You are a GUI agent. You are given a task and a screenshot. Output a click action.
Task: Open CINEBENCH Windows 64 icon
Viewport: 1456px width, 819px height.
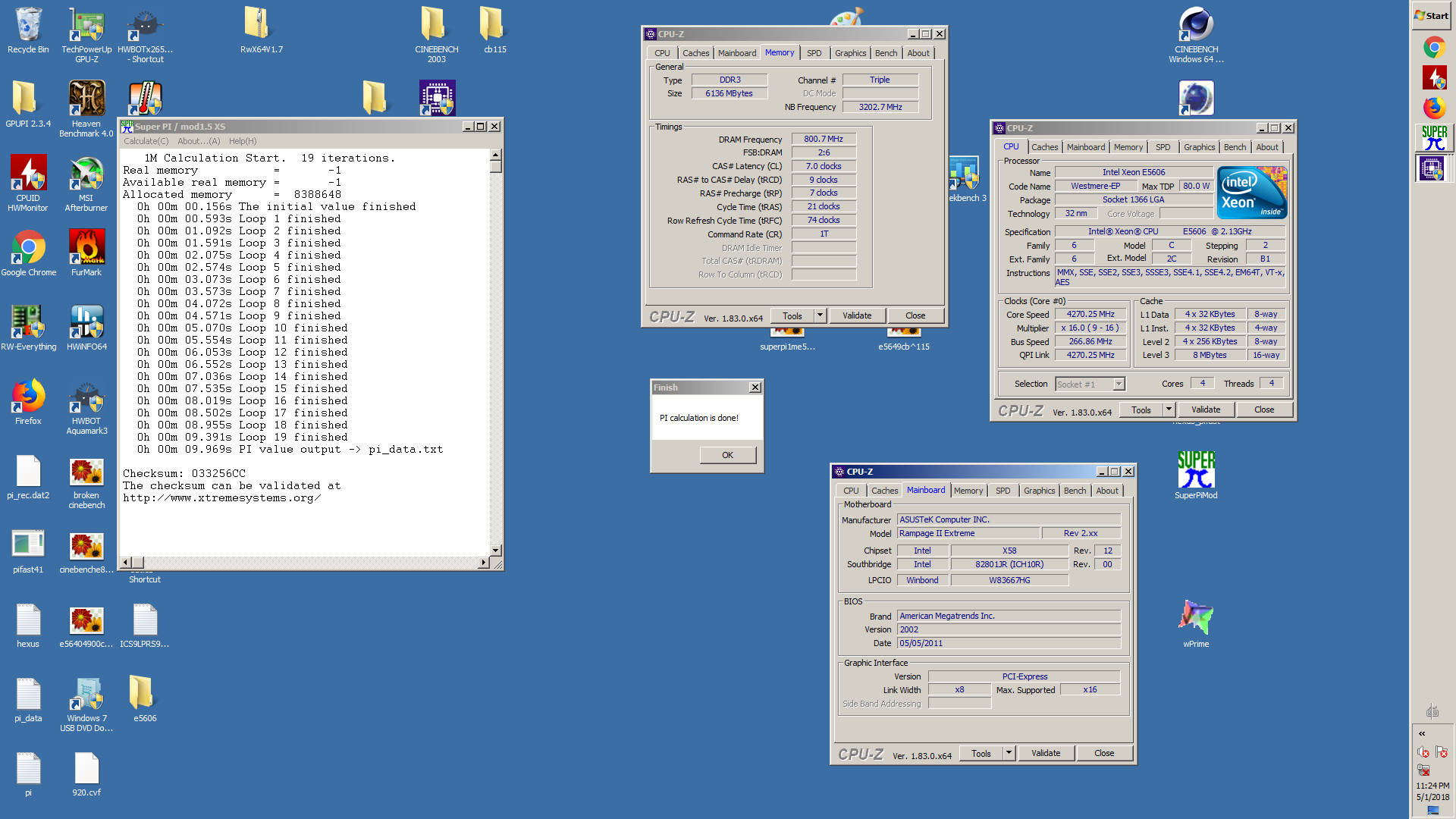point(1196,34)
